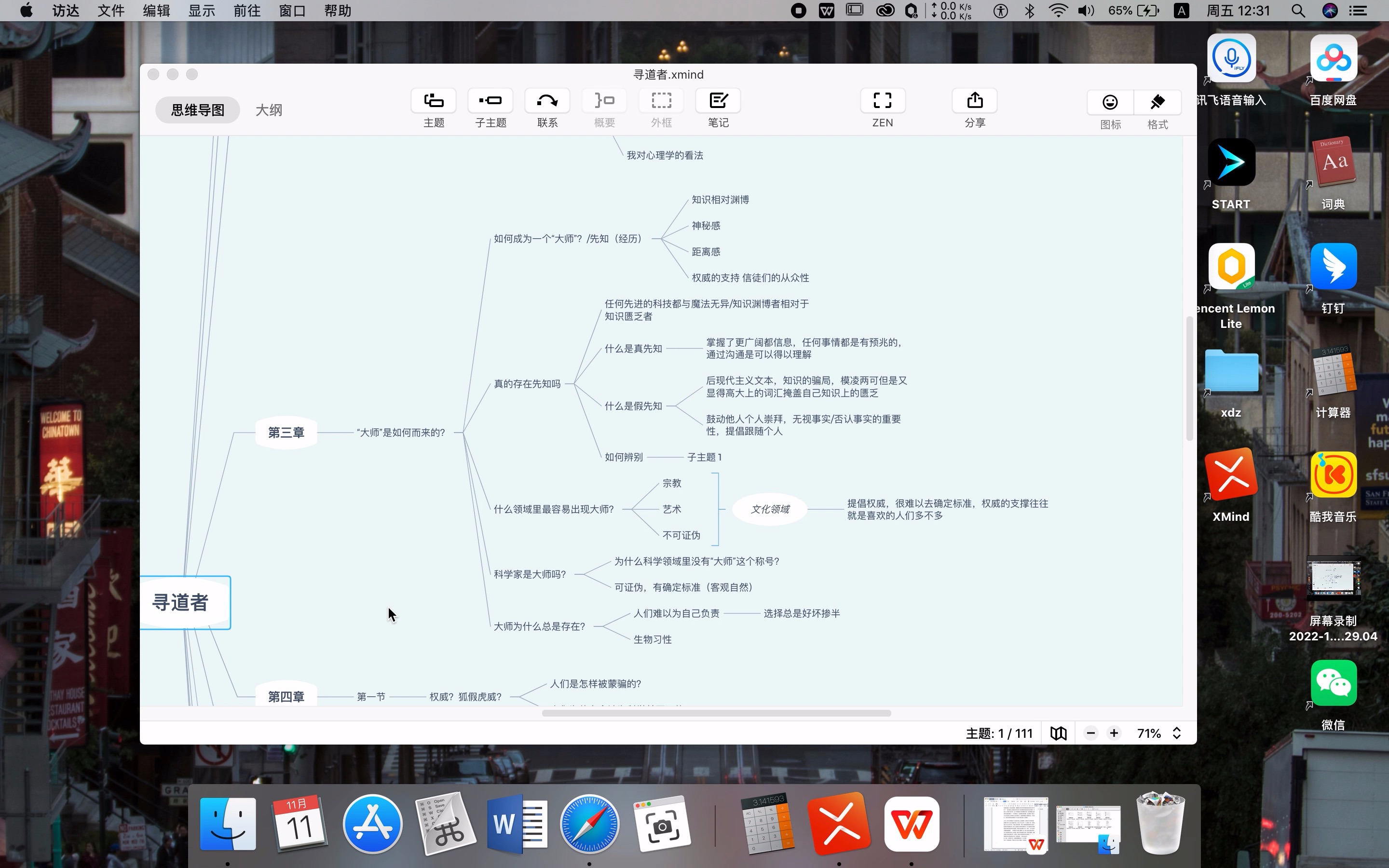Open the 帮助 menu
The height and width of the screenshot is (868, 1389).
tap(338, 11)
